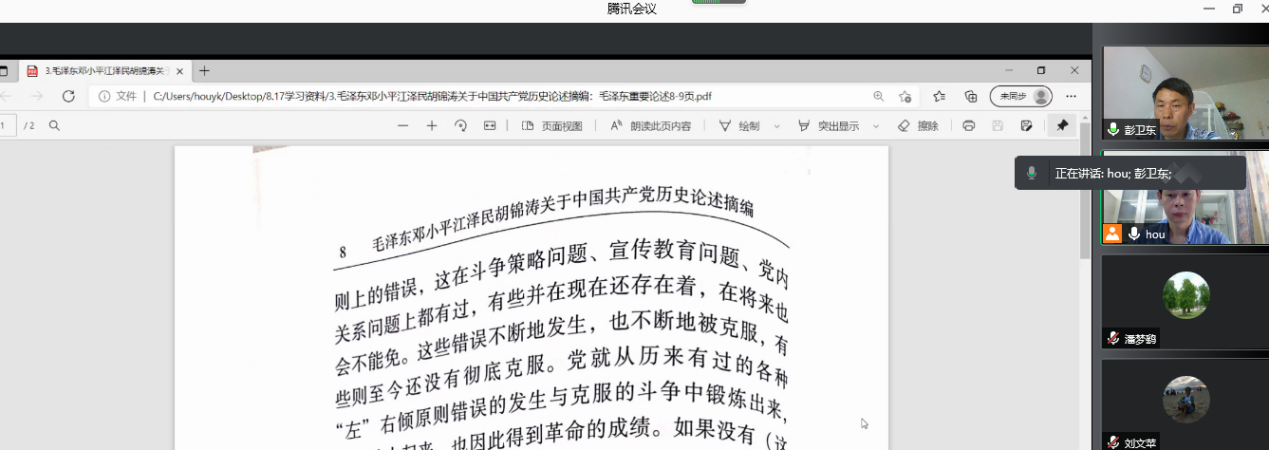
Task: Click the Read aloud (朗读此页内容) button
Action: tap(650, 126)
